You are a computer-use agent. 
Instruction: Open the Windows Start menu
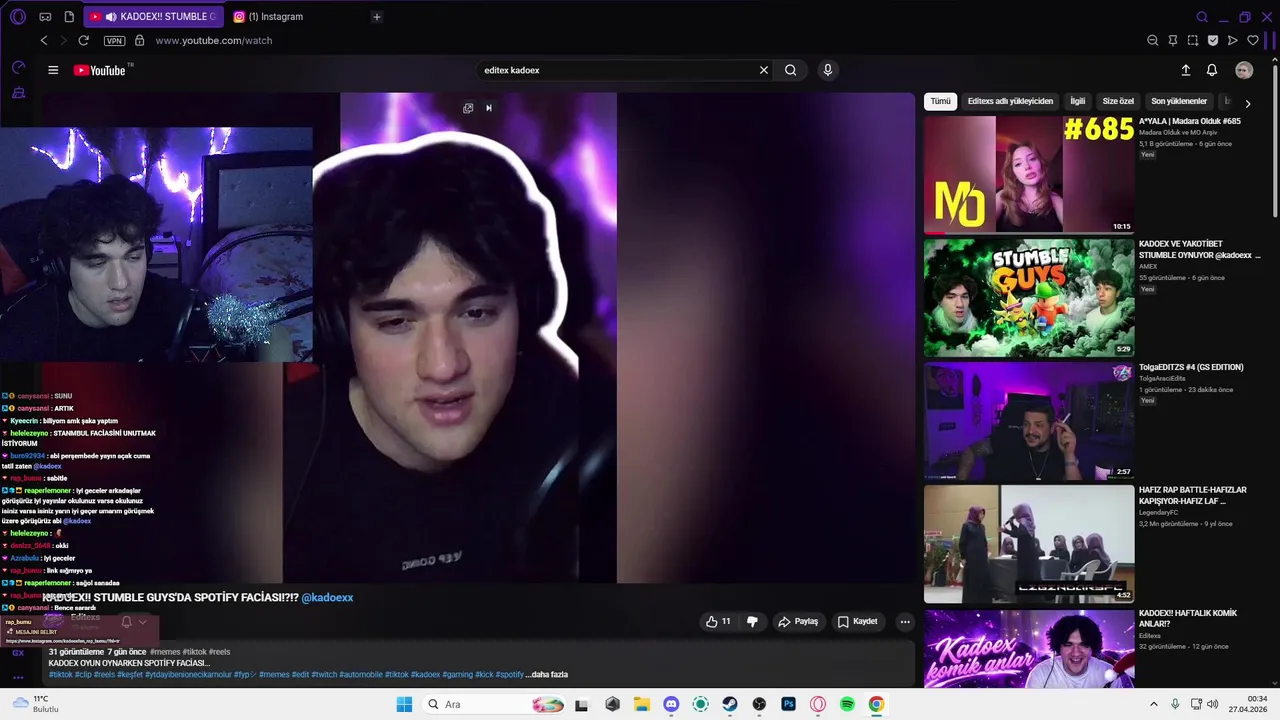coord(404,704)
